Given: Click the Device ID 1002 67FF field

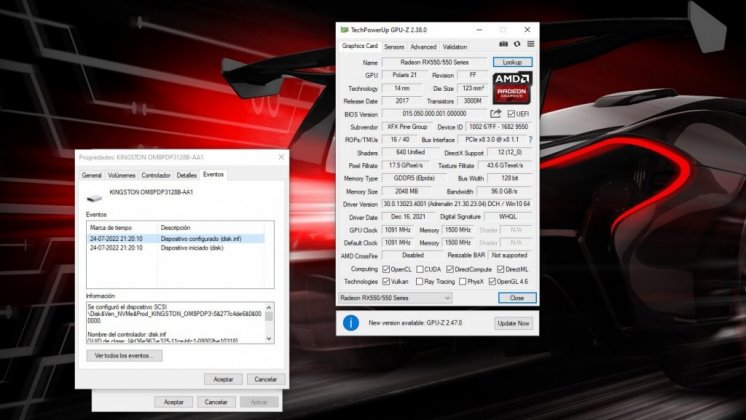Looking at the screenshot, I should tap(499, 127).
